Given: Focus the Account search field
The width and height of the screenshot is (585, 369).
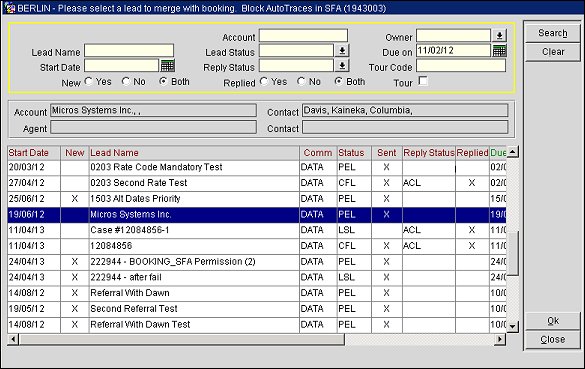Looking at the screenshot, I should pos(303,36).
